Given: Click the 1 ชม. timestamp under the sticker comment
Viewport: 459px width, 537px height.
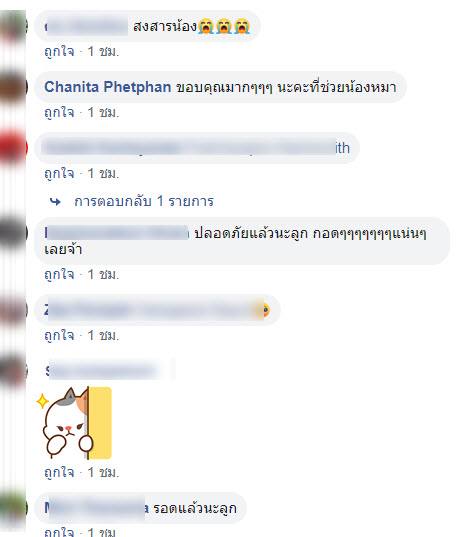Looking at the screenshot, I should (103, 472).
